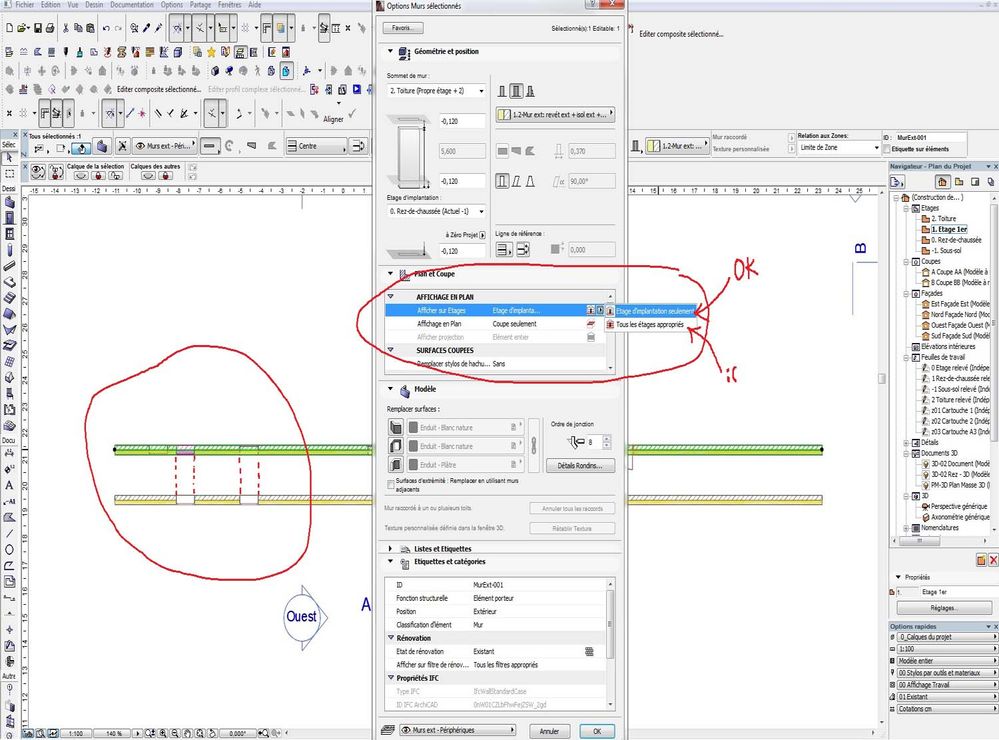Collapse the 'Modèle' panel
The image size is (999, 740).
[391, 388]
